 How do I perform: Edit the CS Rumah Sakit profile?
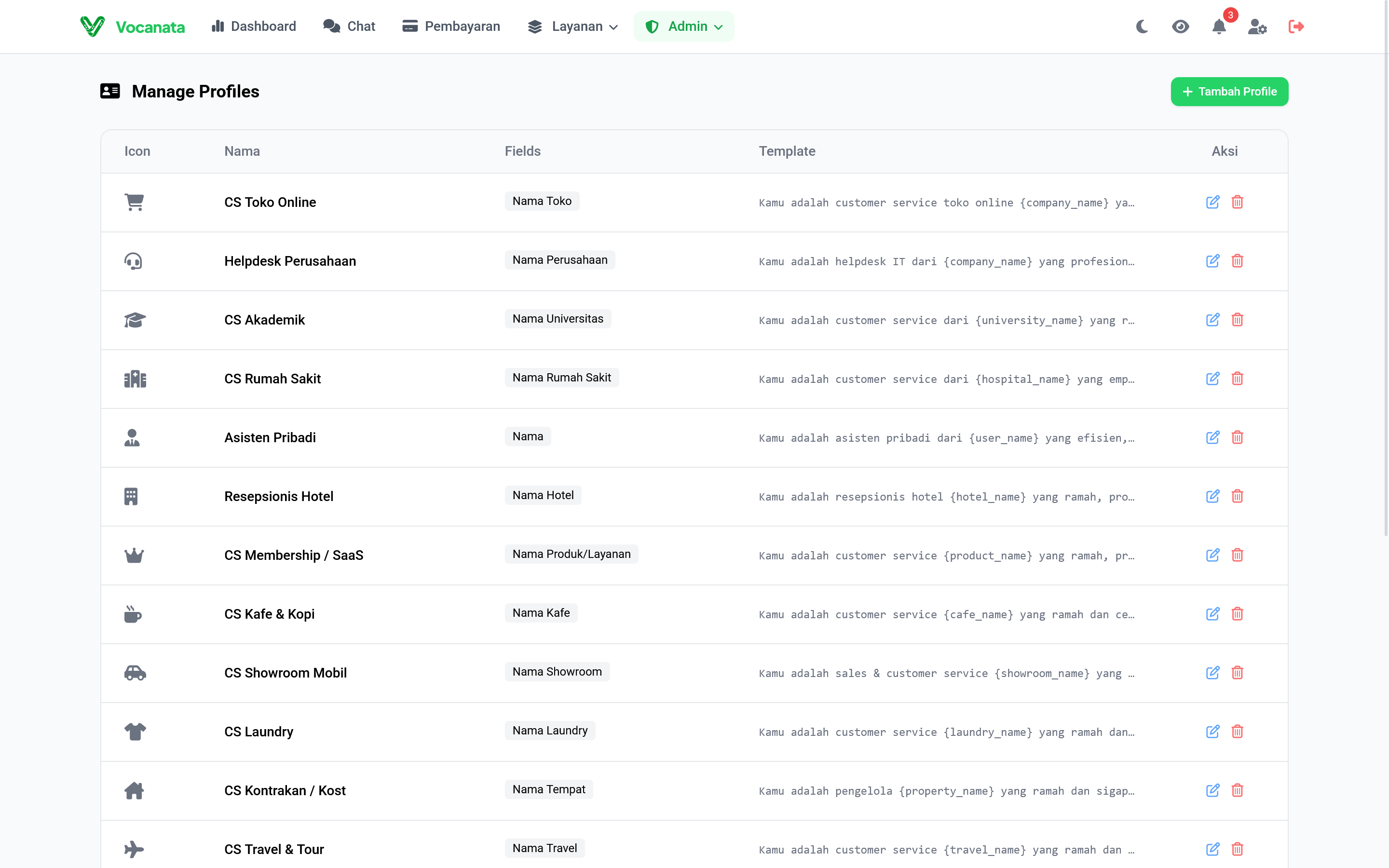click(x=1213, y=379)
